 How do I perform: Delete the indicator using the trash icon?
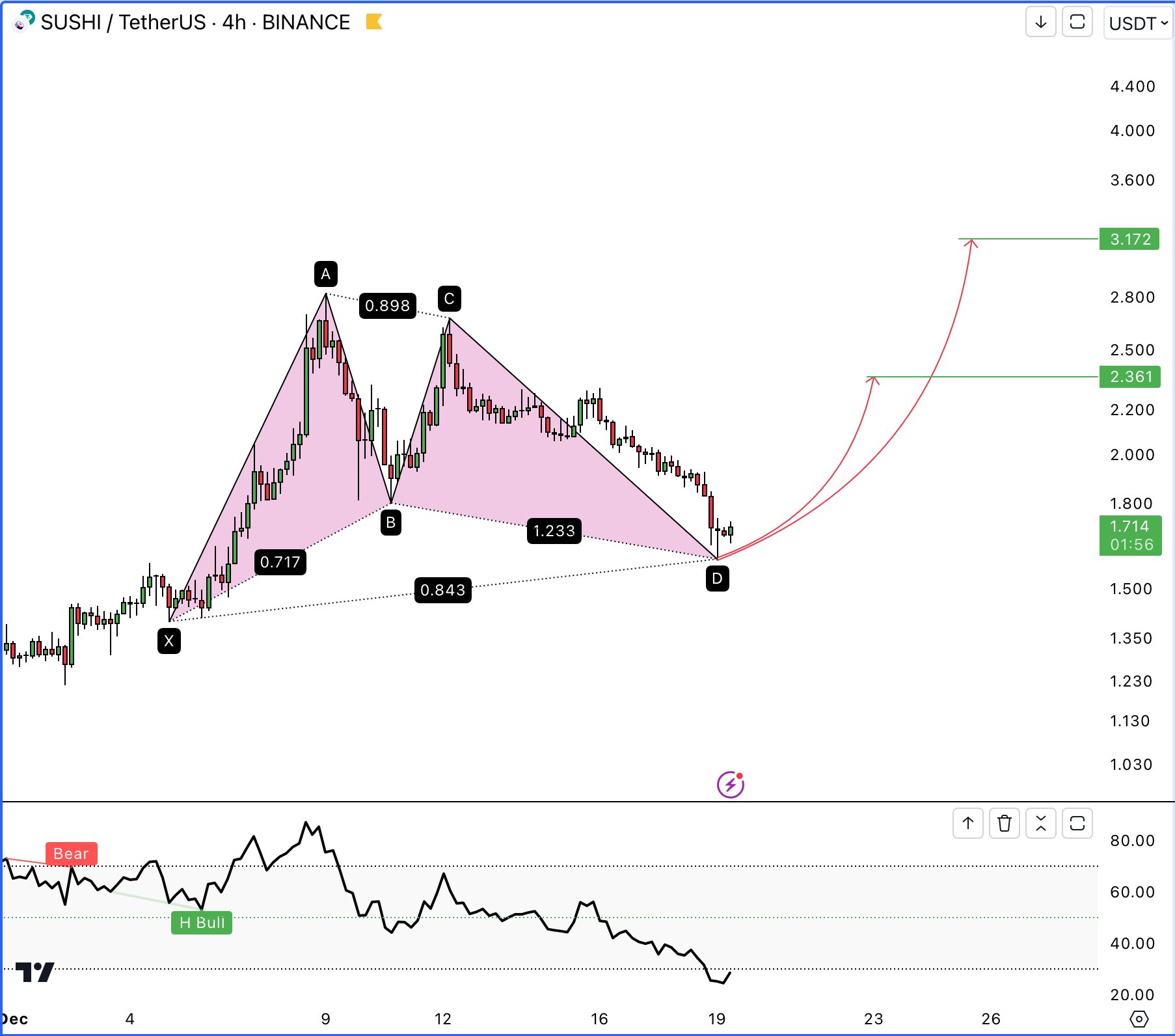coord(1005,823)
